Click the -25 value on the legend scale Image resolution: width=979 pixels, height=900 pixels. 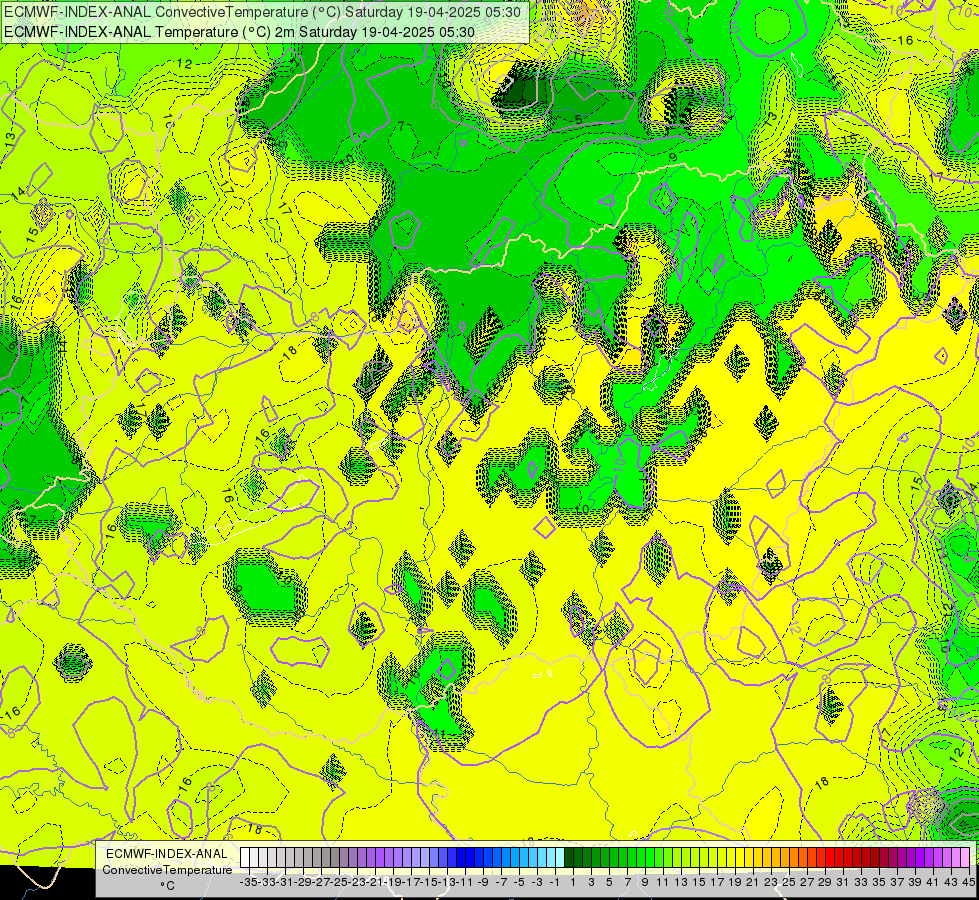[339, 882]
